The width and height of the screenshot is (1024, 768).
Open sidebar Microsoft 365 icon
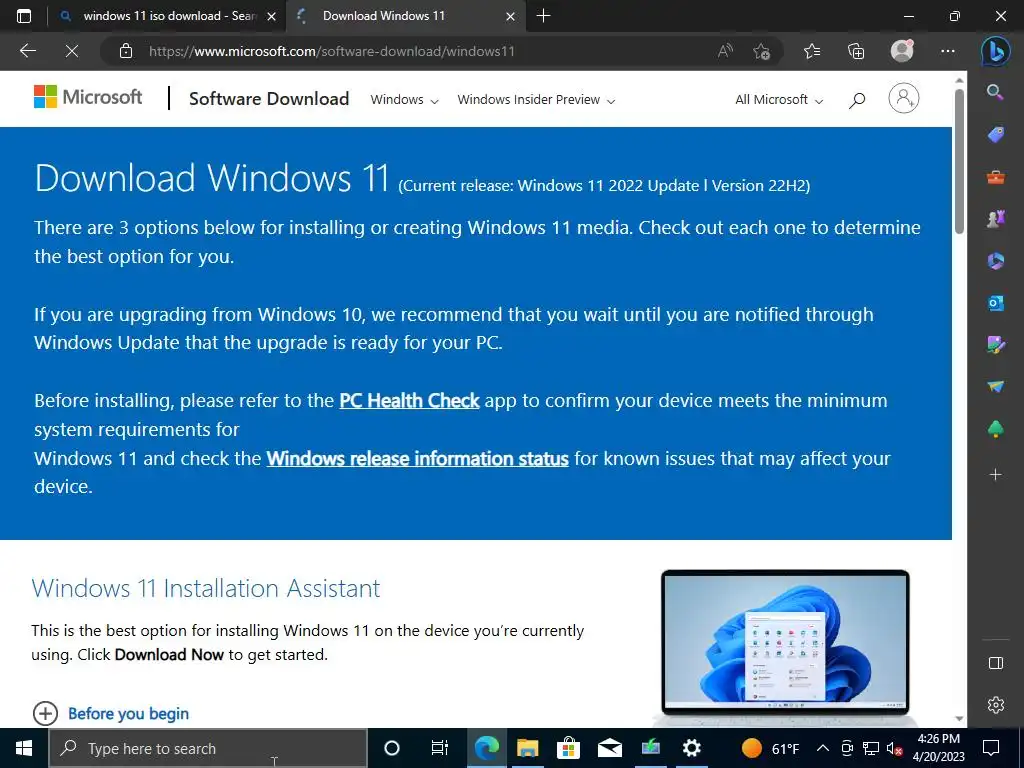(995, 261)
